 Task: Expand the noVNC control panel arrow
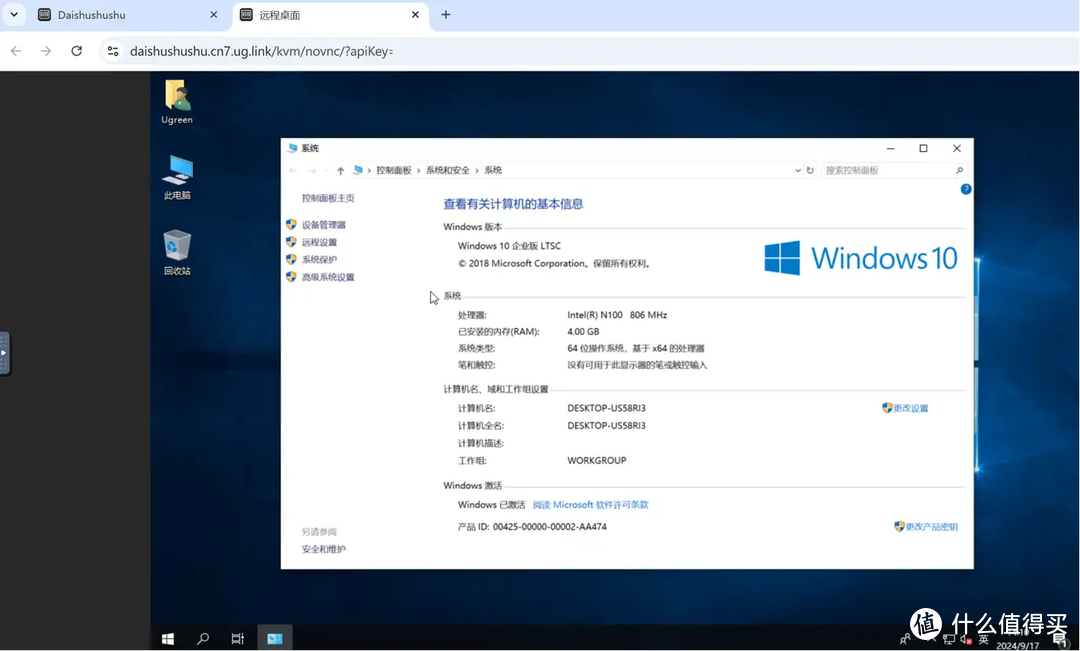4,352
